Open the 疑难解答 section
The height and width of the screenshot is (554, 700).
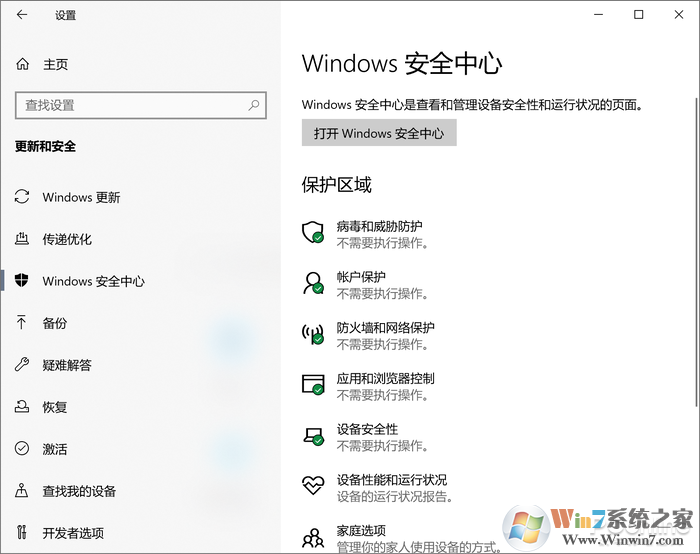click(x=67, y=364)
